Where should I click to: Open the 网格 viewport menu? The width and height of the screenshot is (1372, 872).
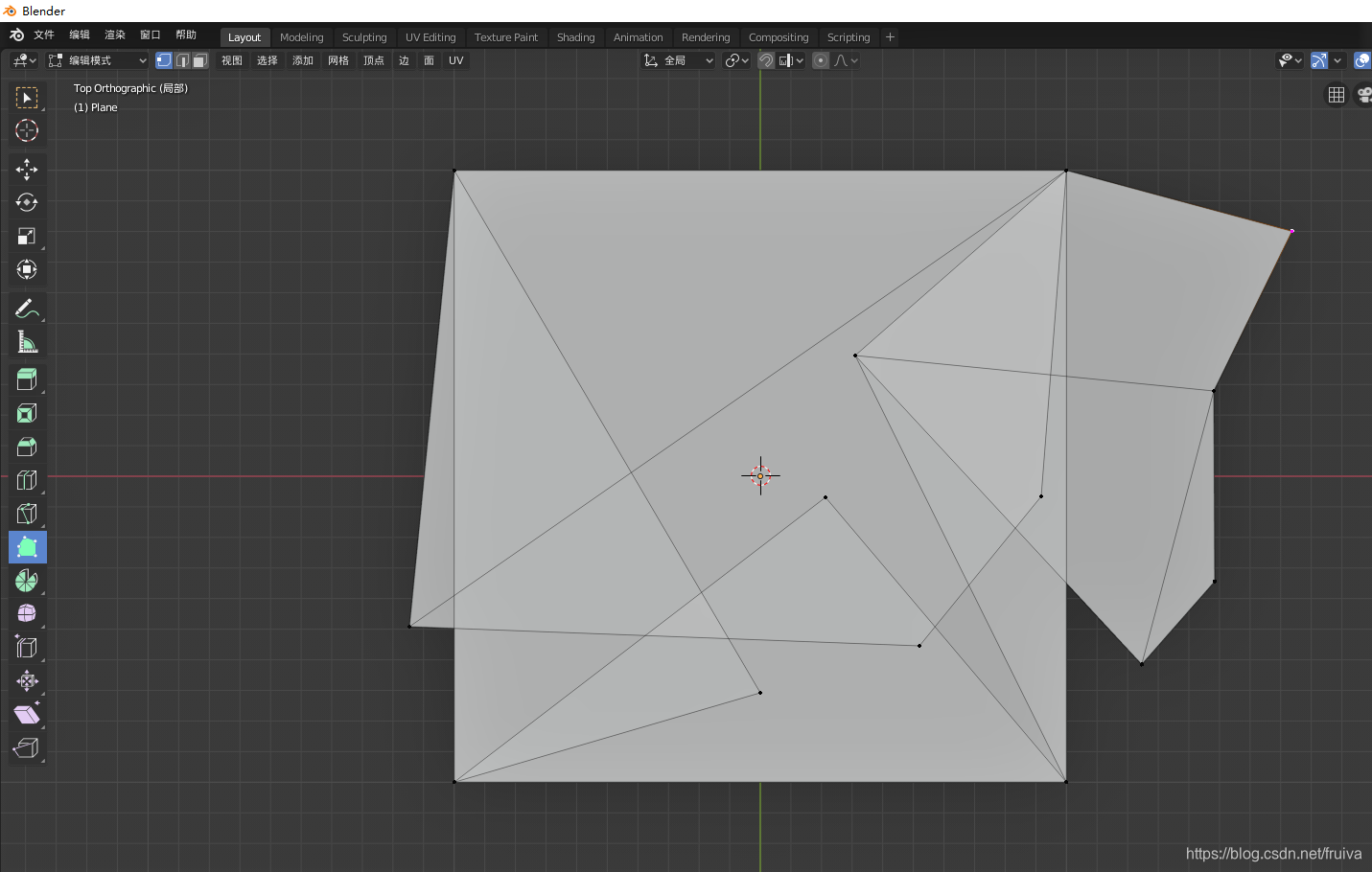[x=338, y=60]
